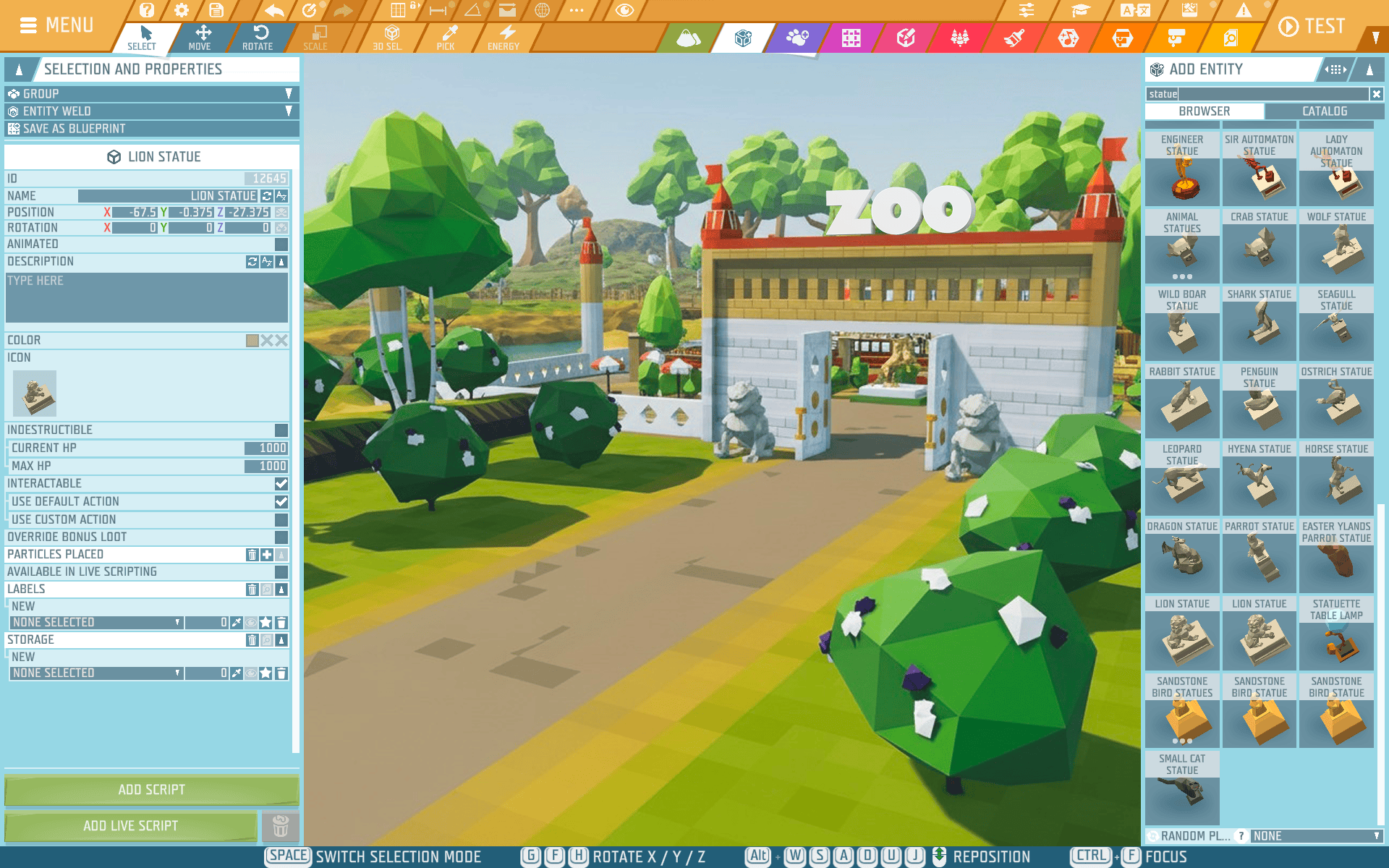Open the Energy tool

pos(504,37)
